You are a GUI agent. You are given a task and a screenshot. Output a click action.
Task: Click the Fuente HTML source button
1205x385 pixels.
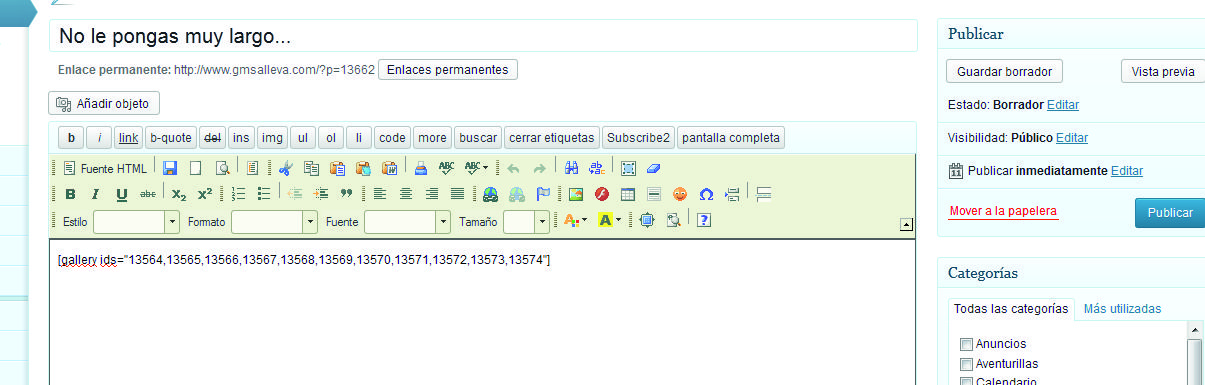(105, 168)
